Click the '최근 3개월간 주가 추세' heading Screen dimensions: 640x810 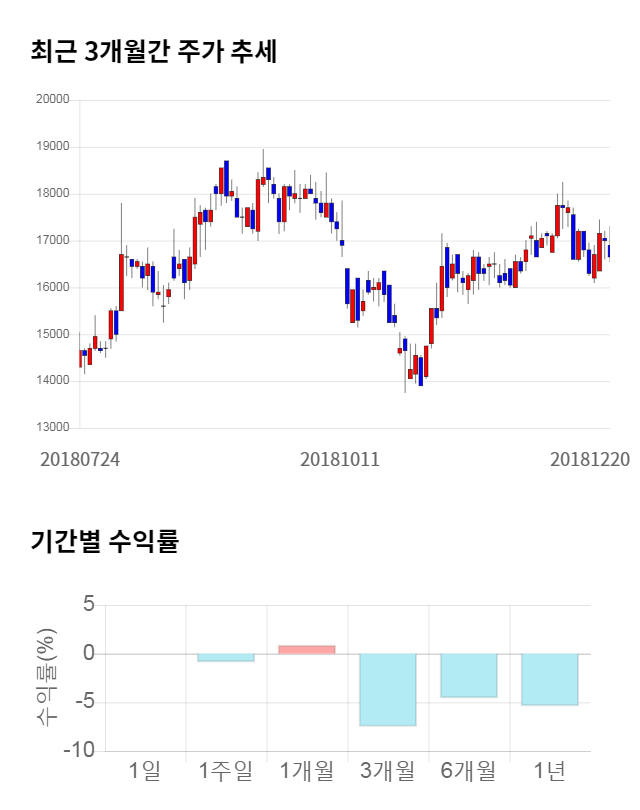[x=153, y=51]
